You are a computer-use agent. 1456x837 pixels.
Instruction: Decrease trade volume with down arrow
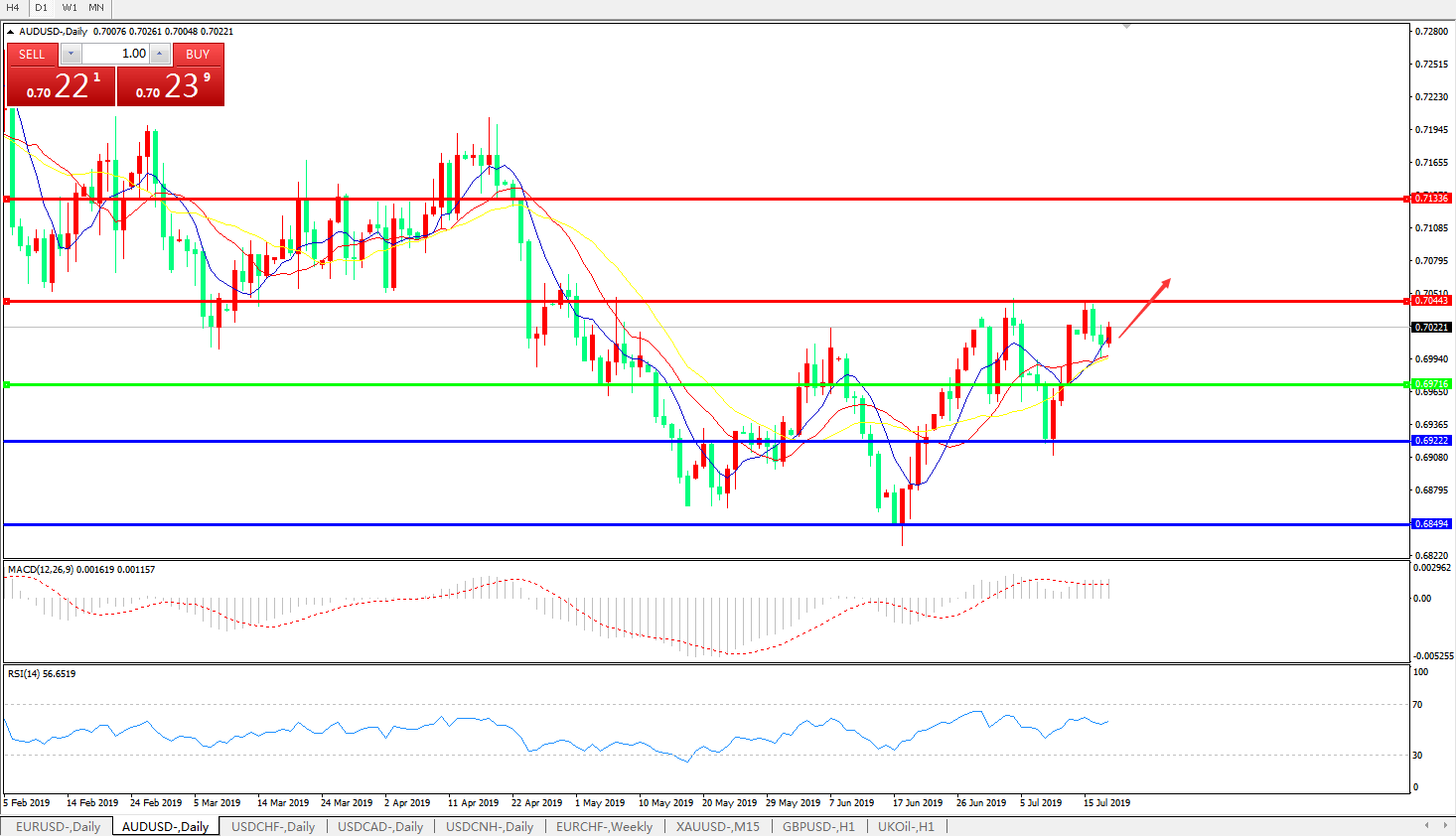tap(72, 54)
